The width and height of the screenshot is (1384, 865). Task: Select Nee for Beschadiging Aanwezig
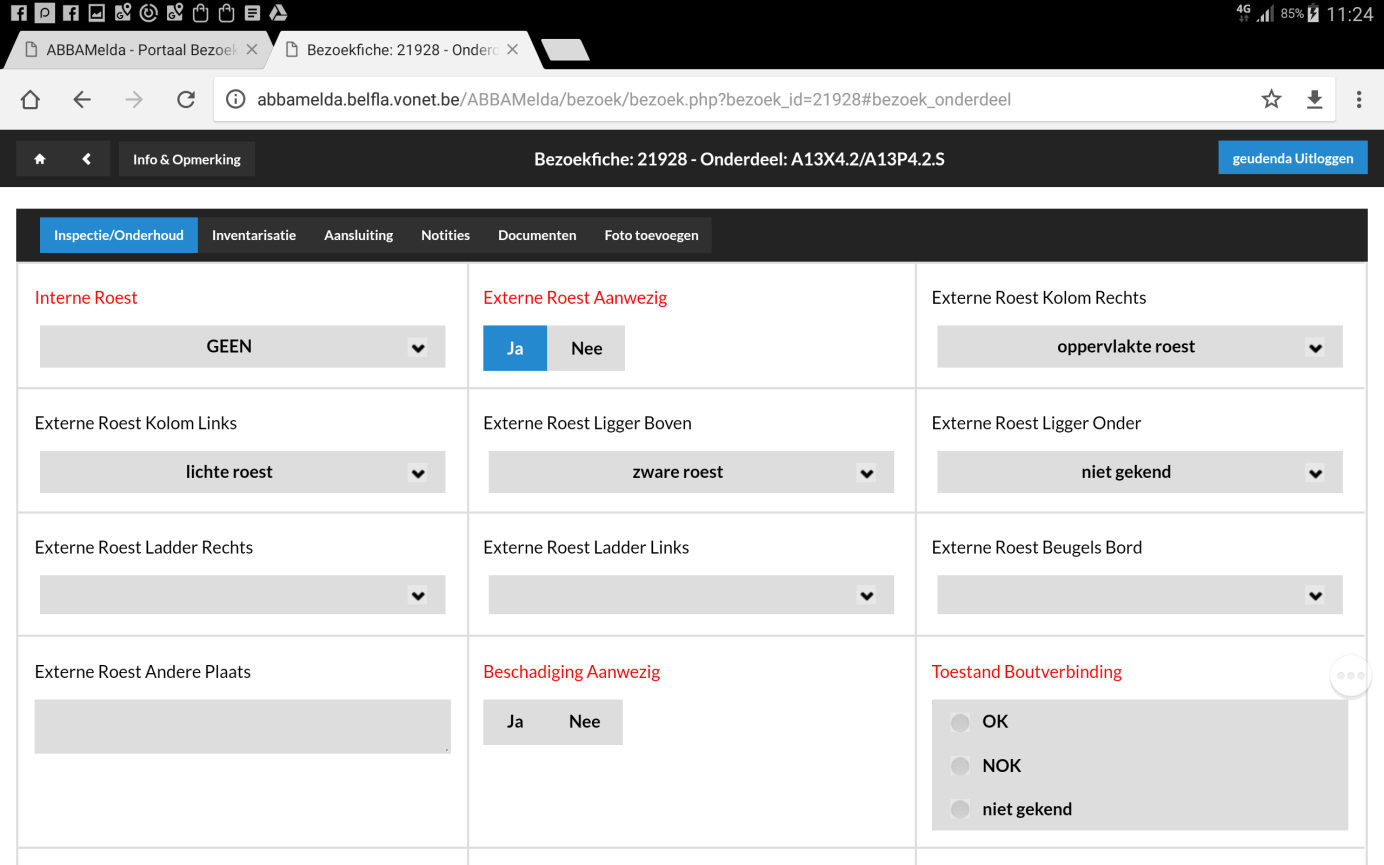pyautogui.click(x=585, y=722)
